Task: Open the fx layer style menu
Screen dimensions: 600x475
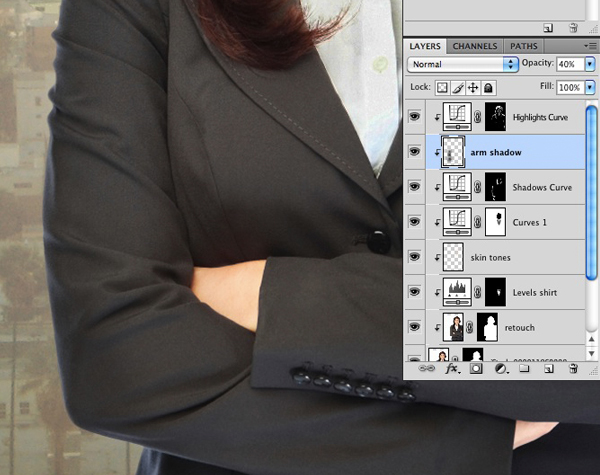Action: (x=451, y=369)
